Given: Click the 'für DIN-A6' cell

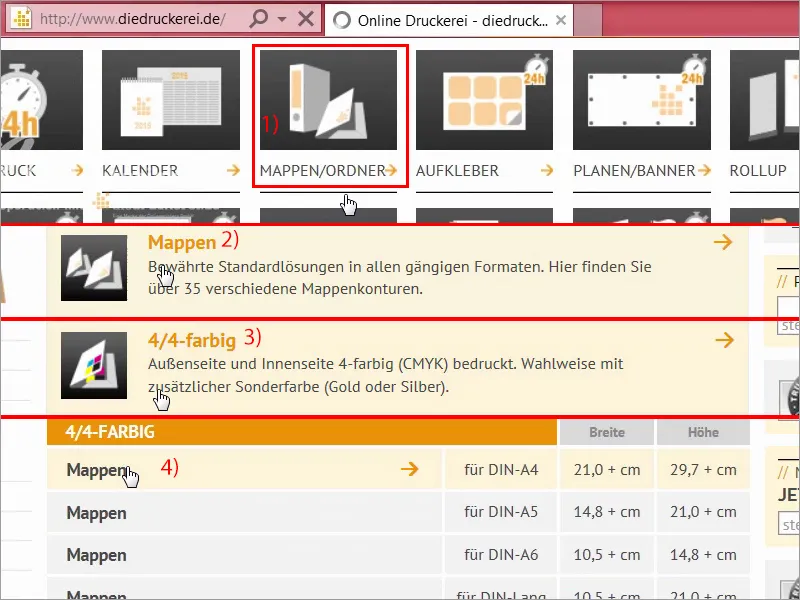Looking at the screenshot, I should point(501,555).
